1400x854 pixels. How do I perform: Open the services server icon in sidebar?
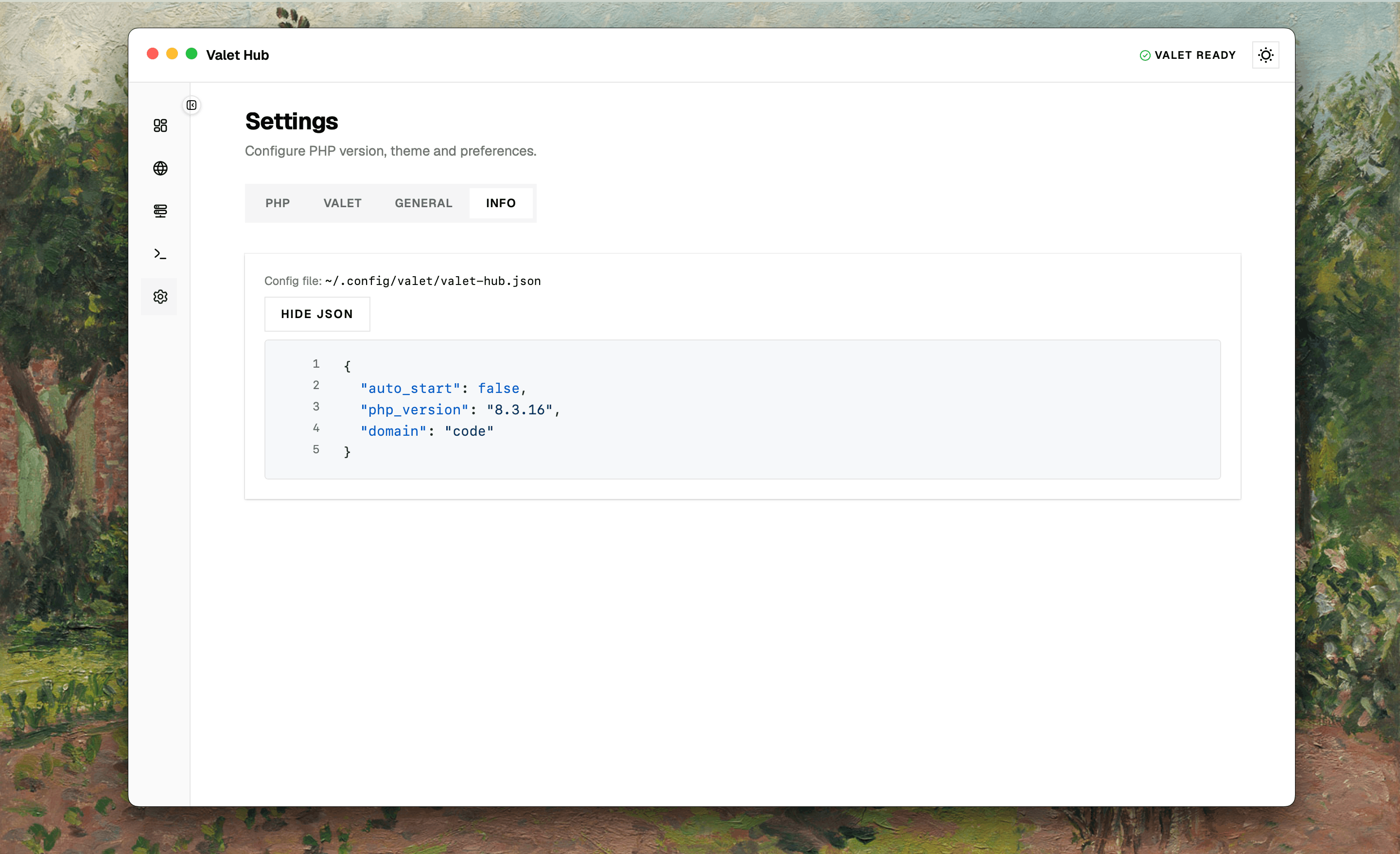(160, 211)
